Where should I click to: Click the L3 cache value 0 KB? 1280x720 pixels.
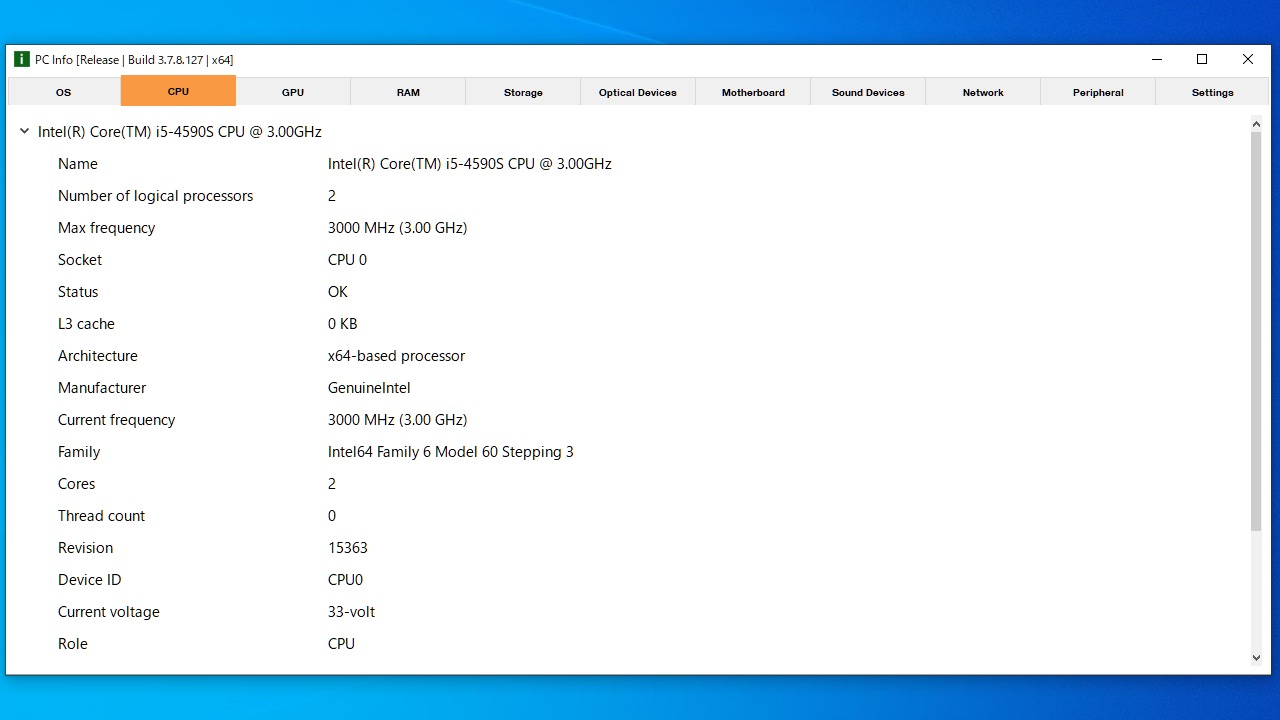[342, 324]
